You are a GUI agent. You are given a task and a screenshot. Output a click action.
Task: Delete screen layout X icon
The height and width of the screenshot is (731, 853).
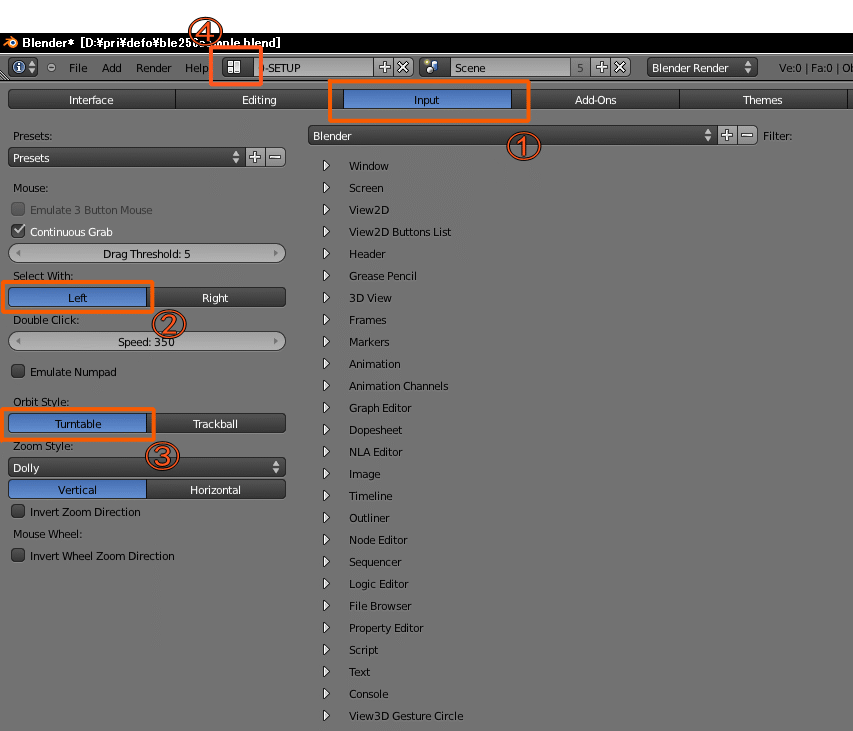[403, 67]
